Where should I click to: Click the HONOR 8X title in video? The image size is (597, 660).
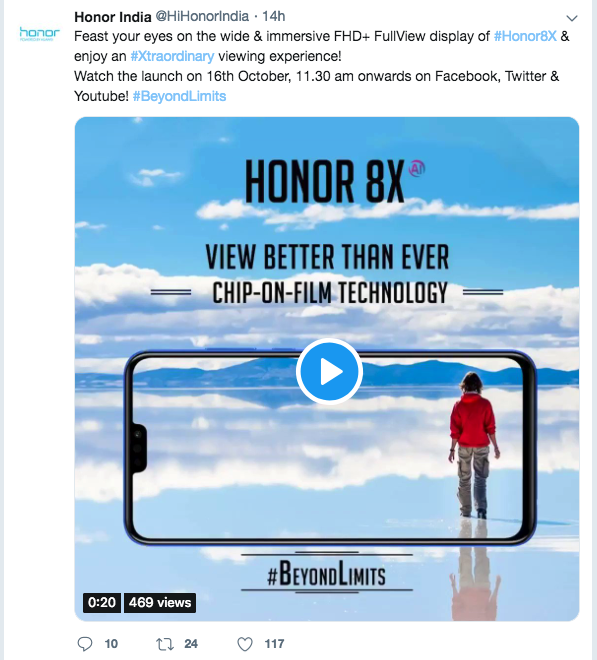click(325, 181)
